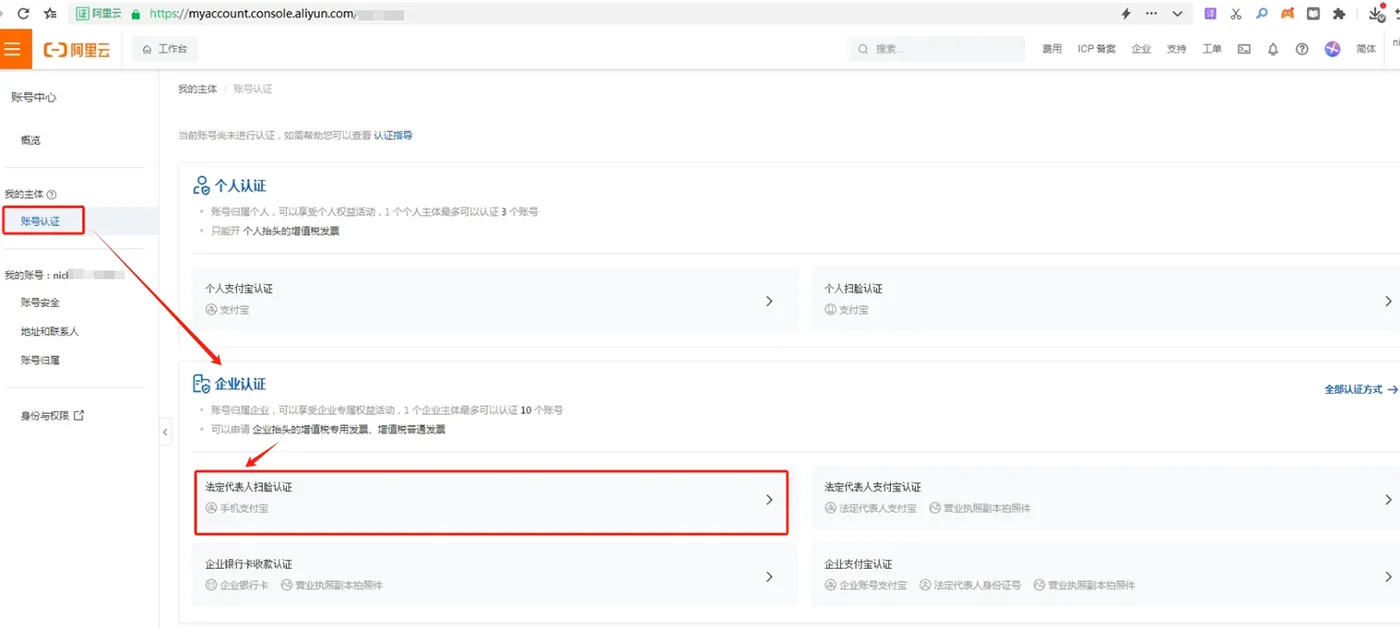Image resolution: width=1400 pixels, height=629 pixels.
Task: Open the address bar three dots menu
Action: point(1151,14)
